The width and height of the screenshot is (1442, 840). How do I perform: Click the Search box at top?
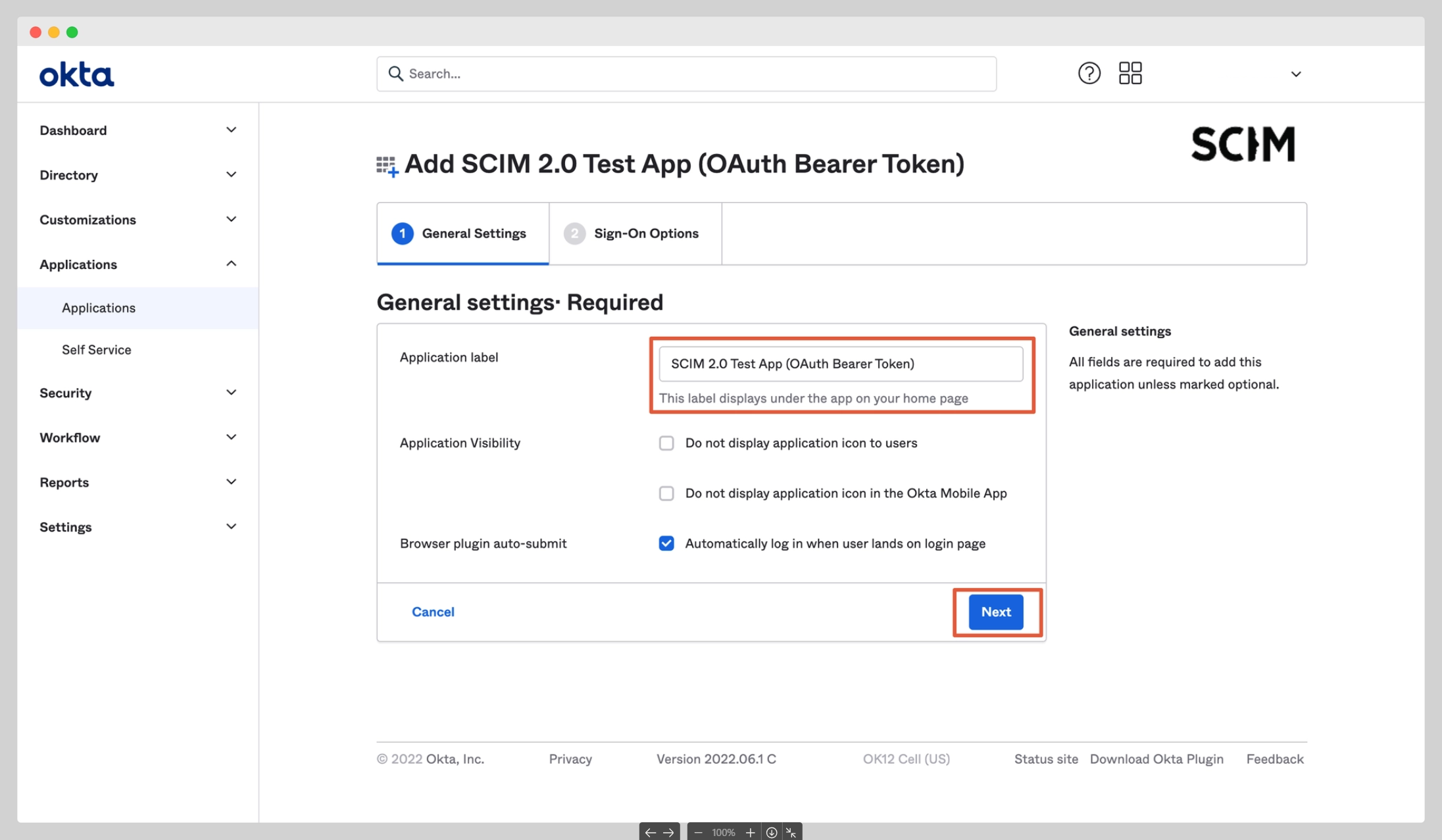(686, 74)
